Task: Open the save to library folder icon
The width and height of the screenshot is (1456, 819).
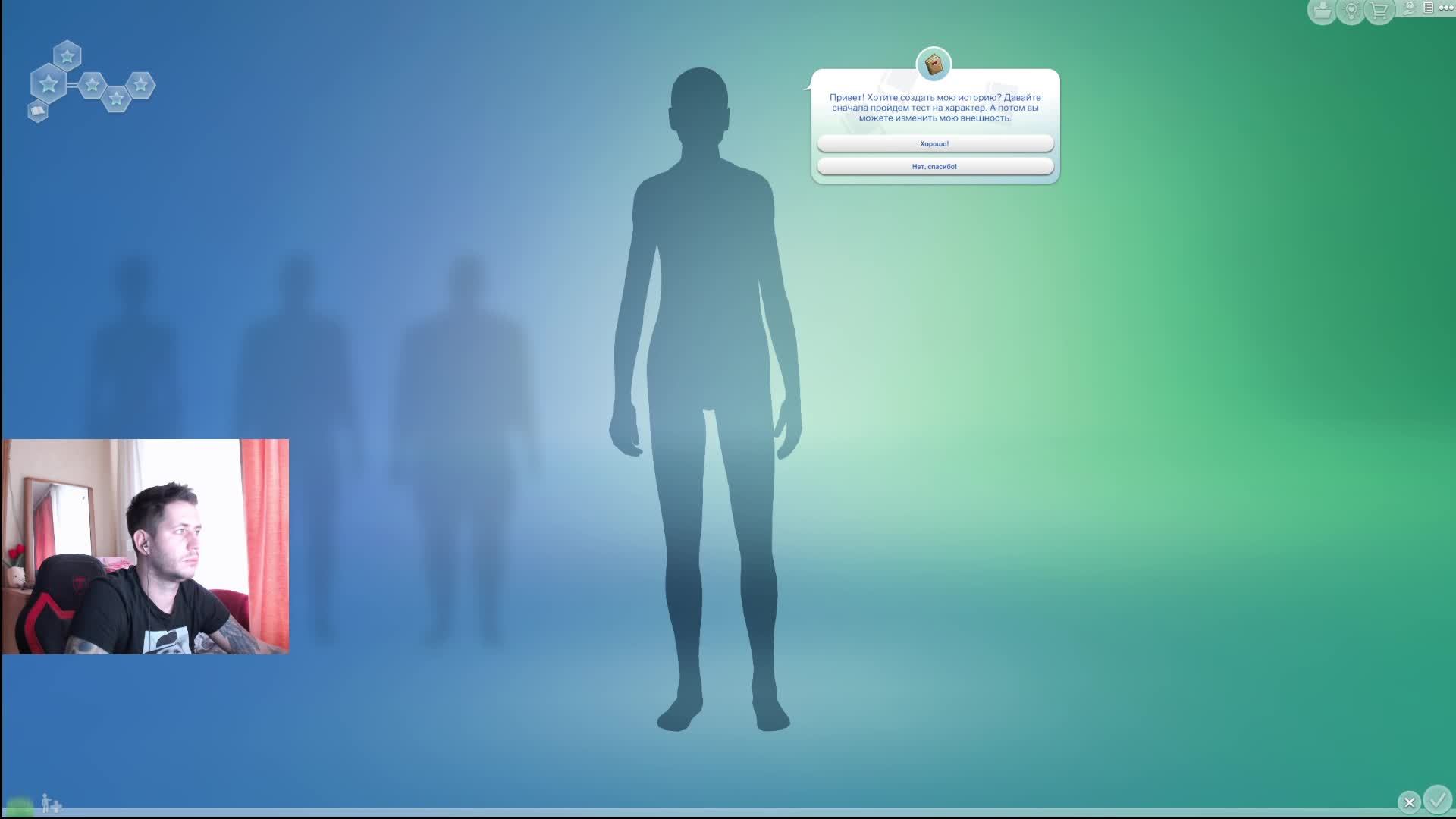Action: point(1322,11)
